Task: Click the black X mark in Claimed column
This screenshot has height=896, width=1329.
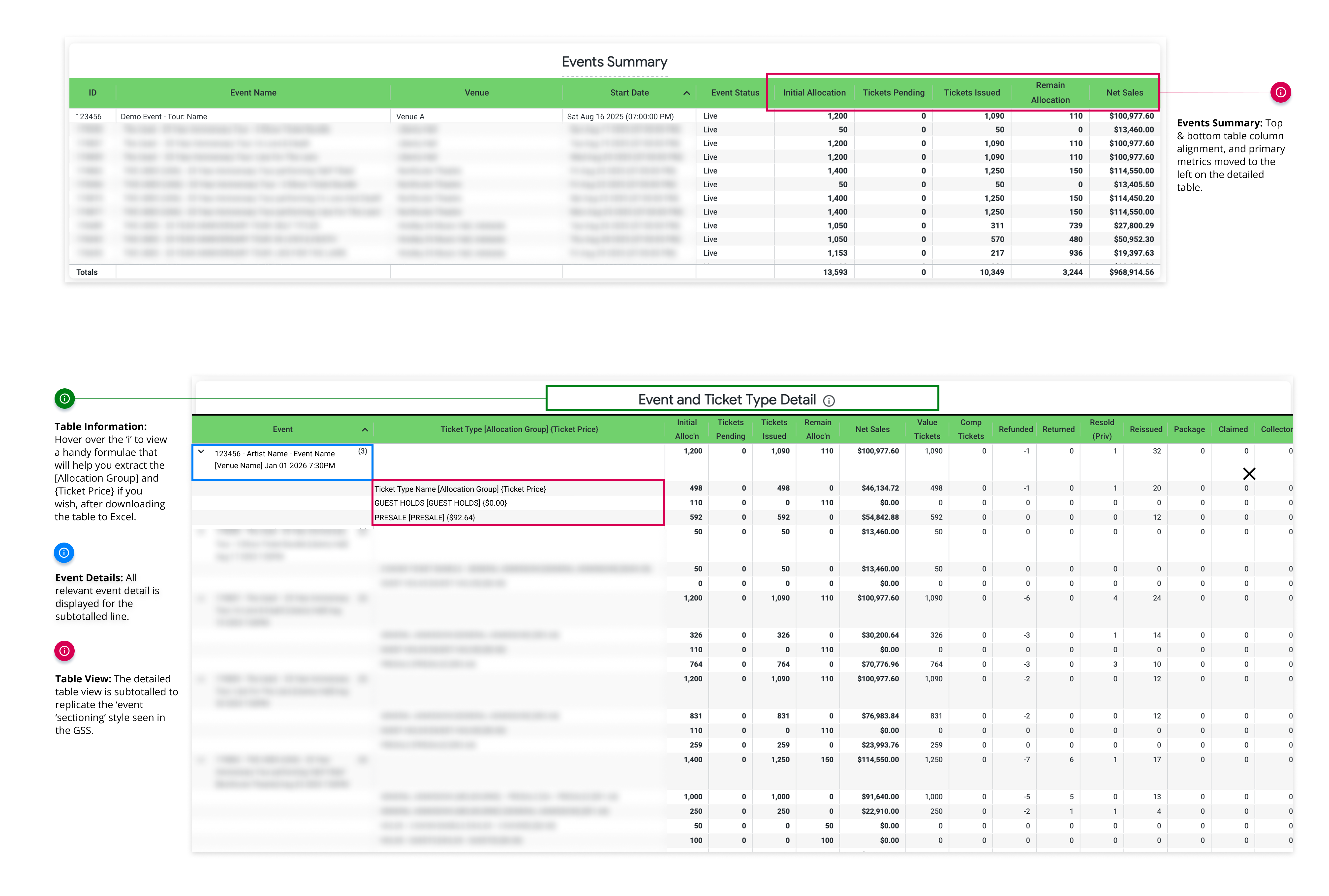Action: 1248,474
